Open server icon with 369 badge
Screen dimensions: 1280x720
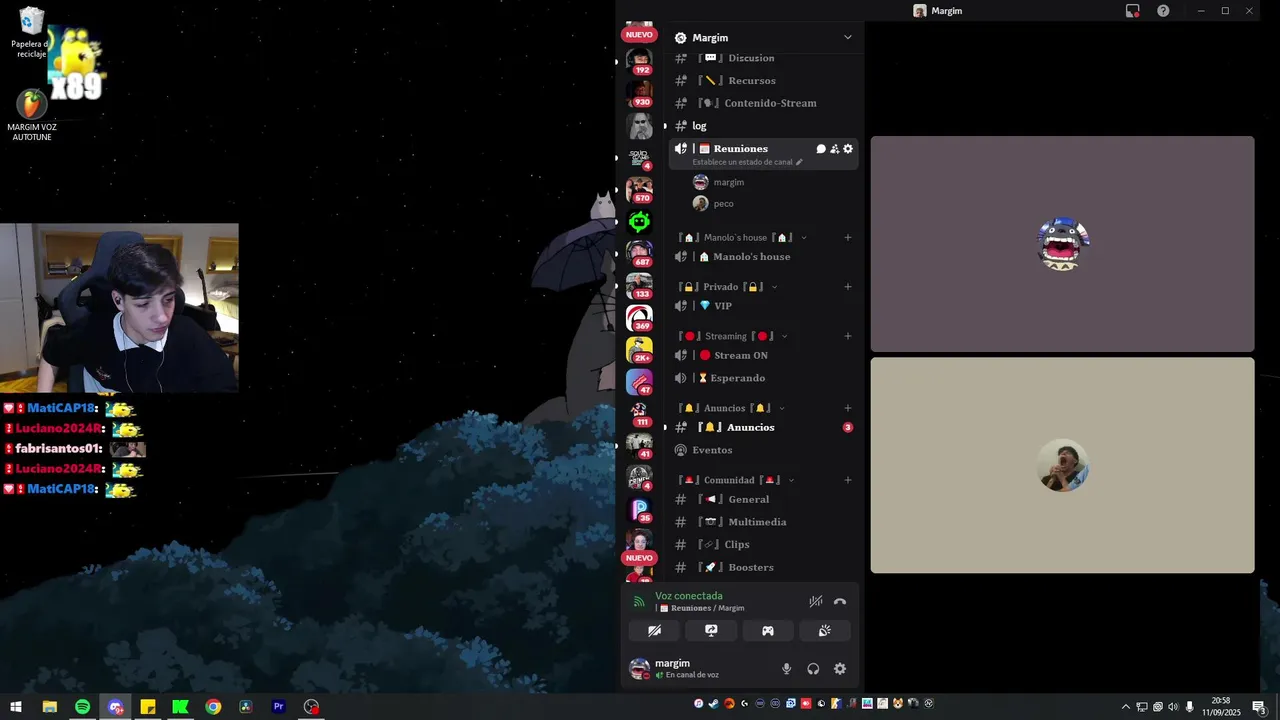click(639, 317)
